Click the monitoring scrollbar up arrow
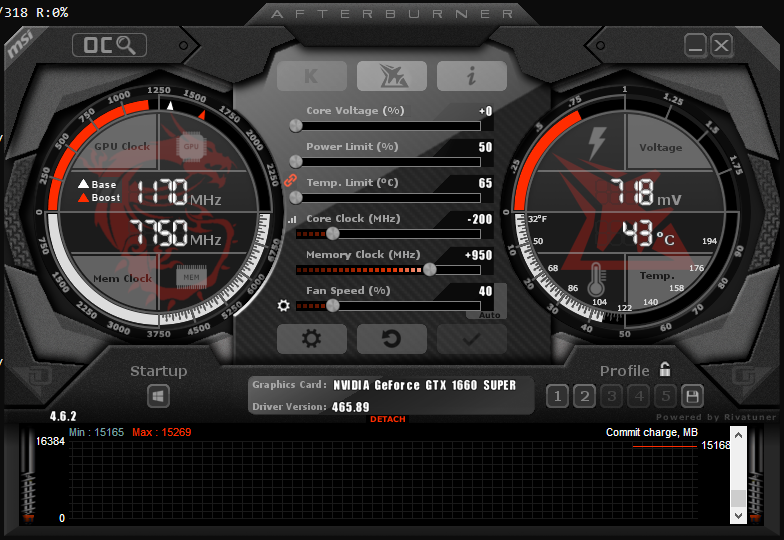Viewport: 784px width, 540px height. point(738,436)
